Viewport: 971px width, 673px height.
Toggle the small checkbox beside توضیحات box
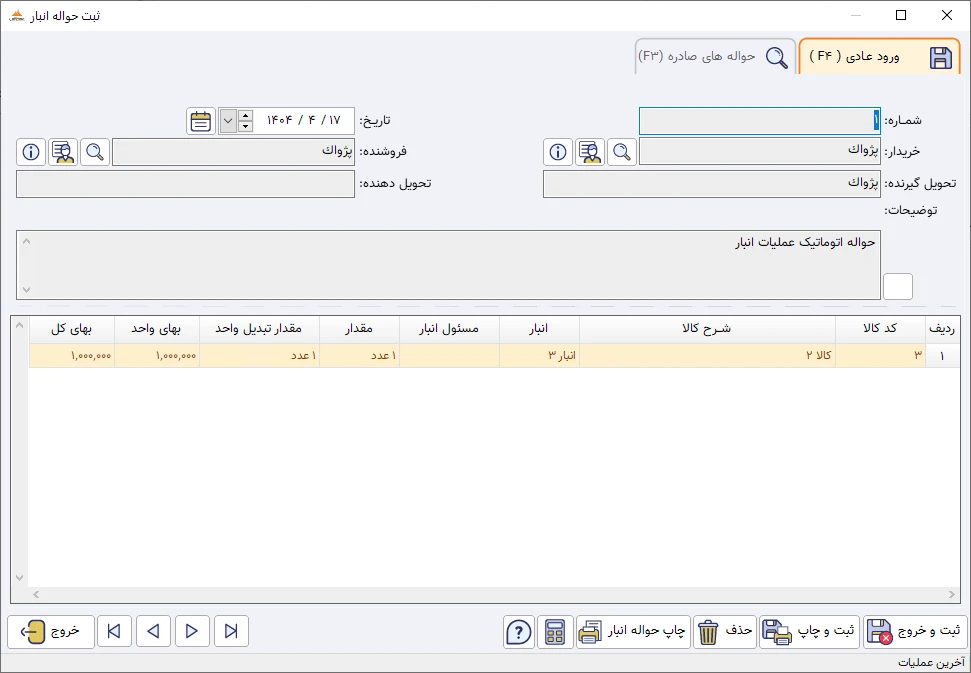897,285
